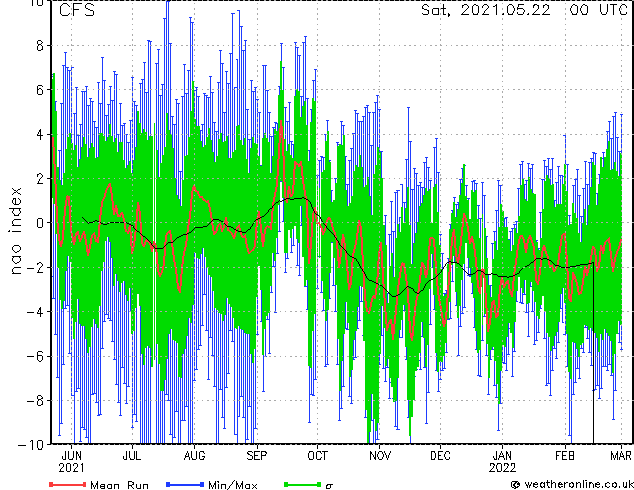Click the SEP axis label

tap(257, 456)
